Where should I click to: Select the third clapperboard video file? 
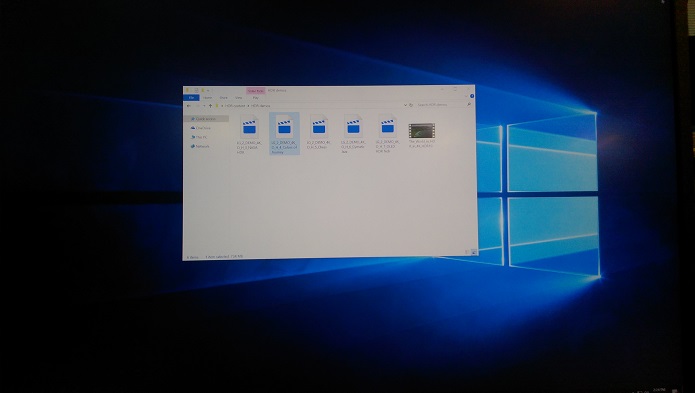click(x=319, y=132)
